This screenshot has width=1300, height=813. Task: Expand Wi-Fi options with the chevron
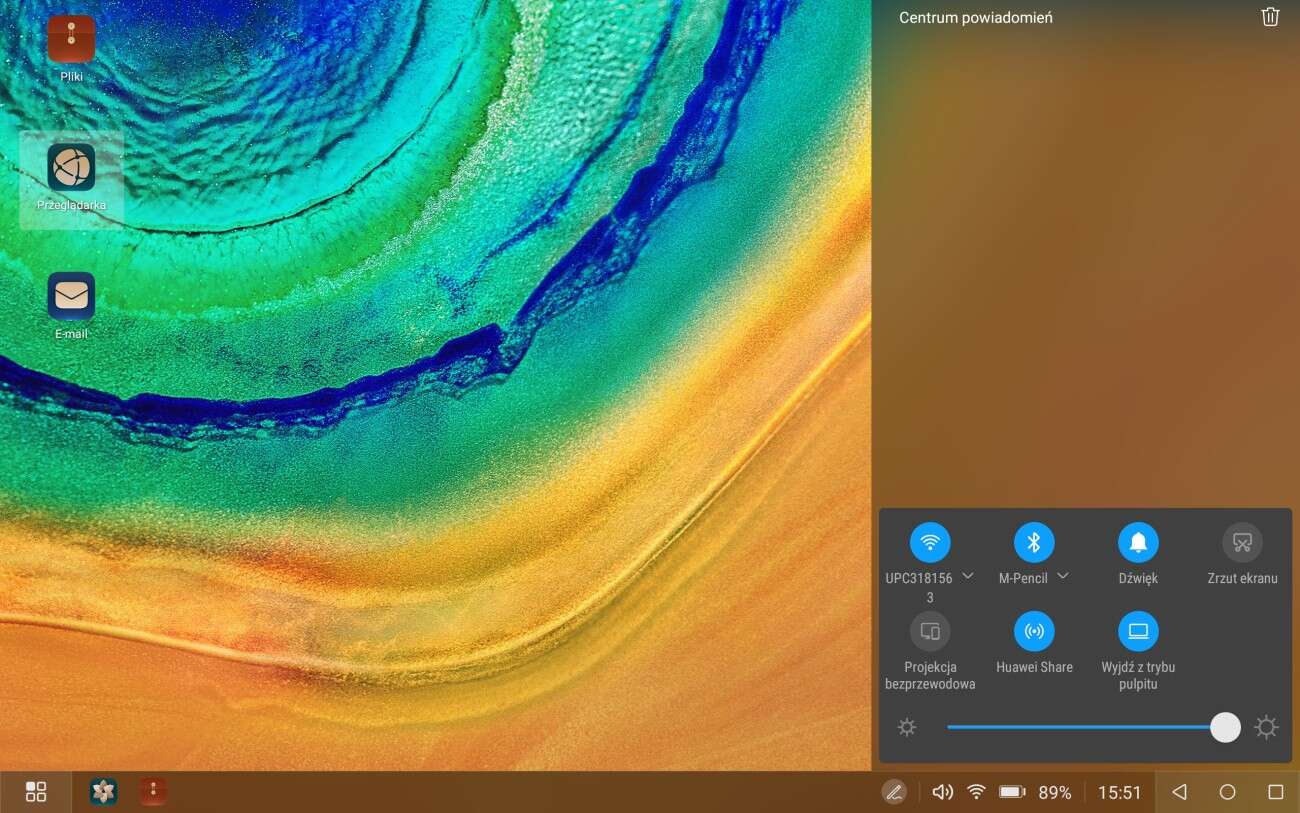pos(967,575)
